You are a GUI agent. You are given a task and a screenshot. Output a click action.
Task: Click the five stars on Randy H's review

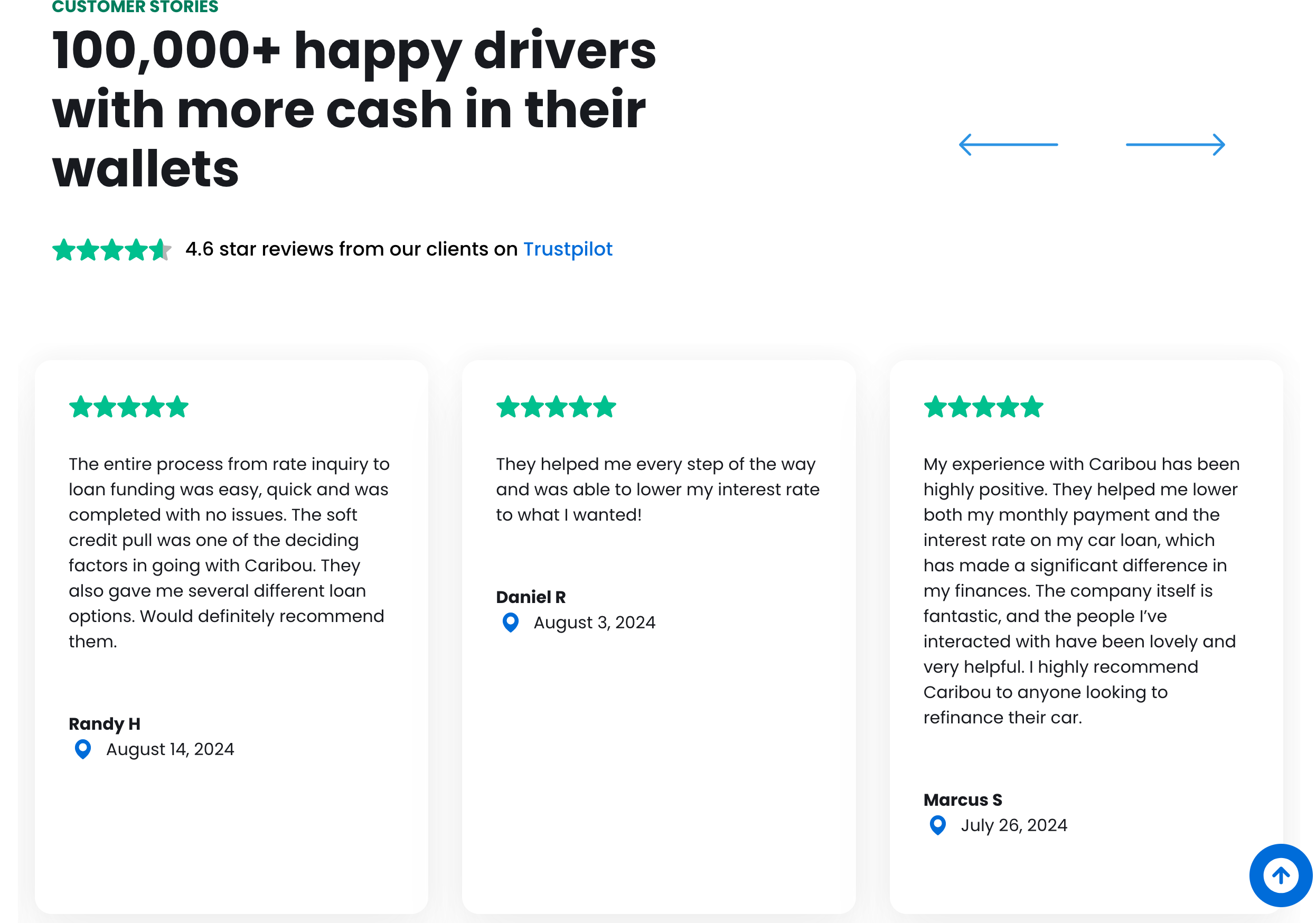[x=128, y=407]
